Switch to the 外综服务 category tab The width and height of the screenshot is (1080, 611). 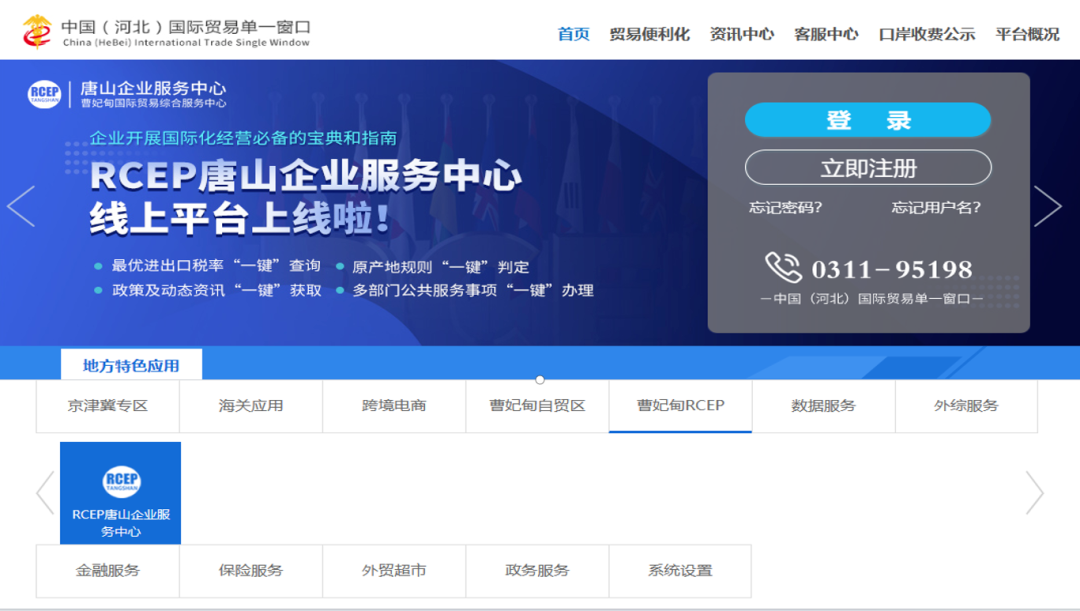click(966, 406)
